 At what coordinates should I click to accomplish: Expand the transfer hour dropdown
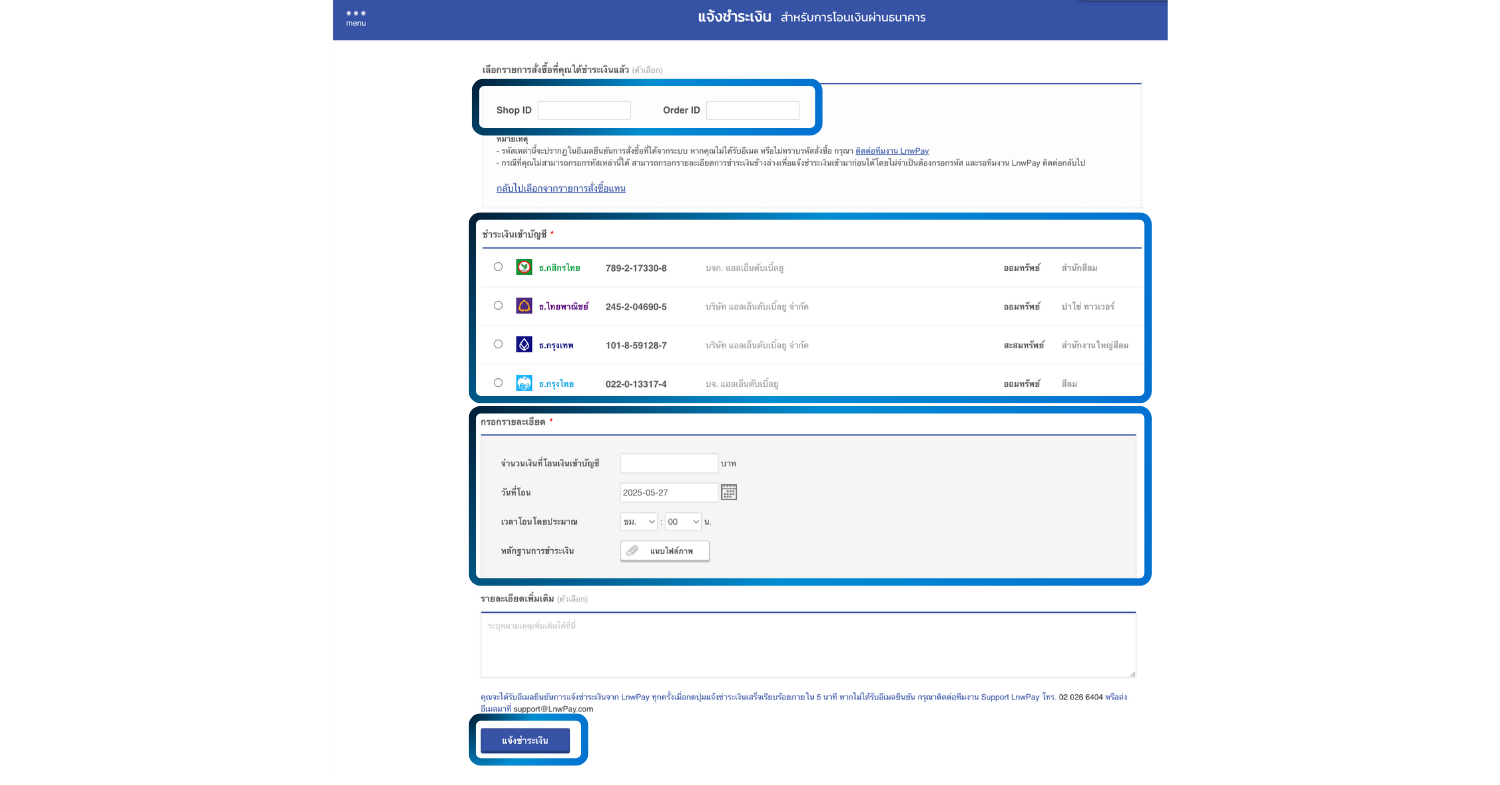tap(639, 522)
